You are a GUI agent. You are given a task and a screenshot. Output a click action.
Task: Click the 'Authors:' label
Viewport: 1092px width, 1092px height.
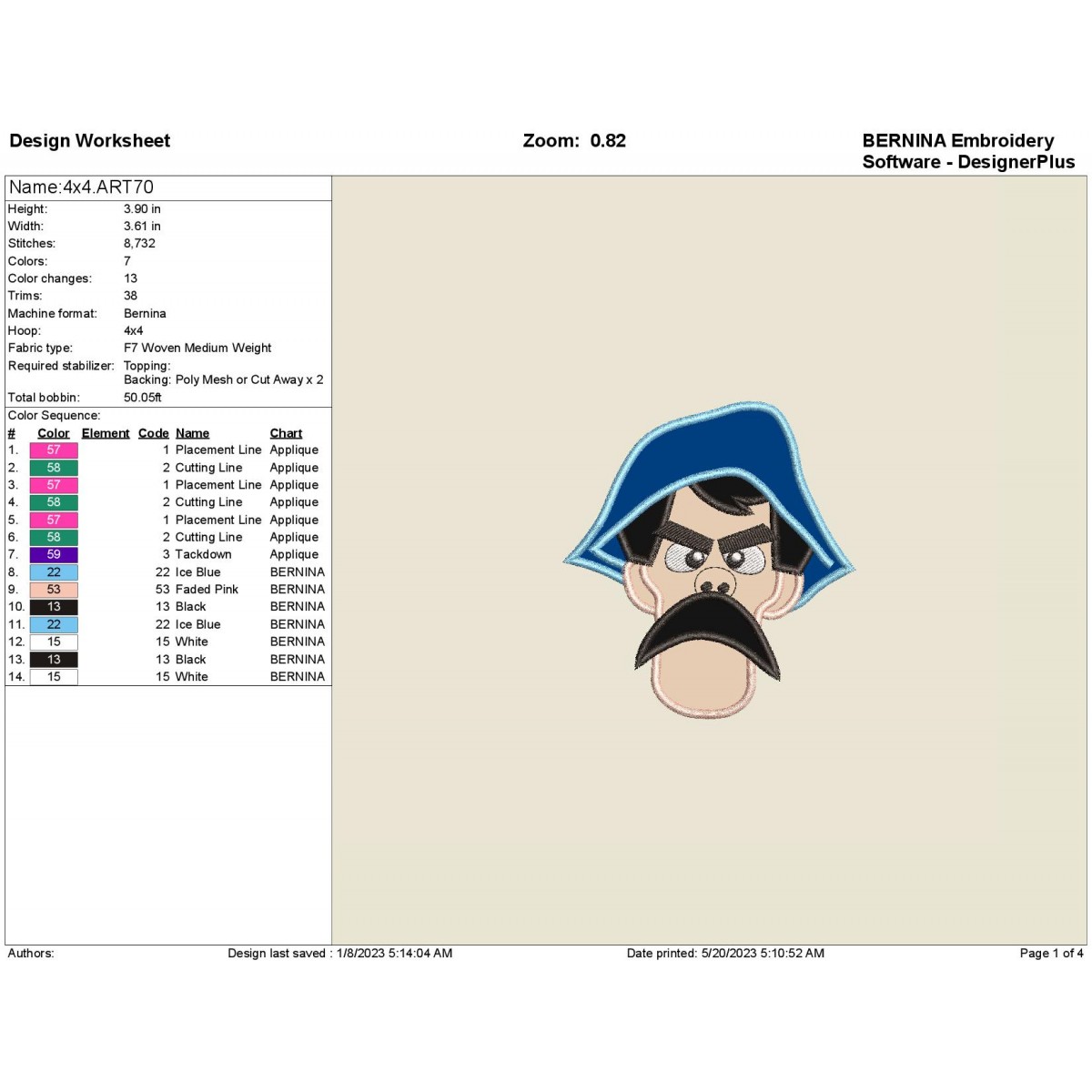[31, 953]
